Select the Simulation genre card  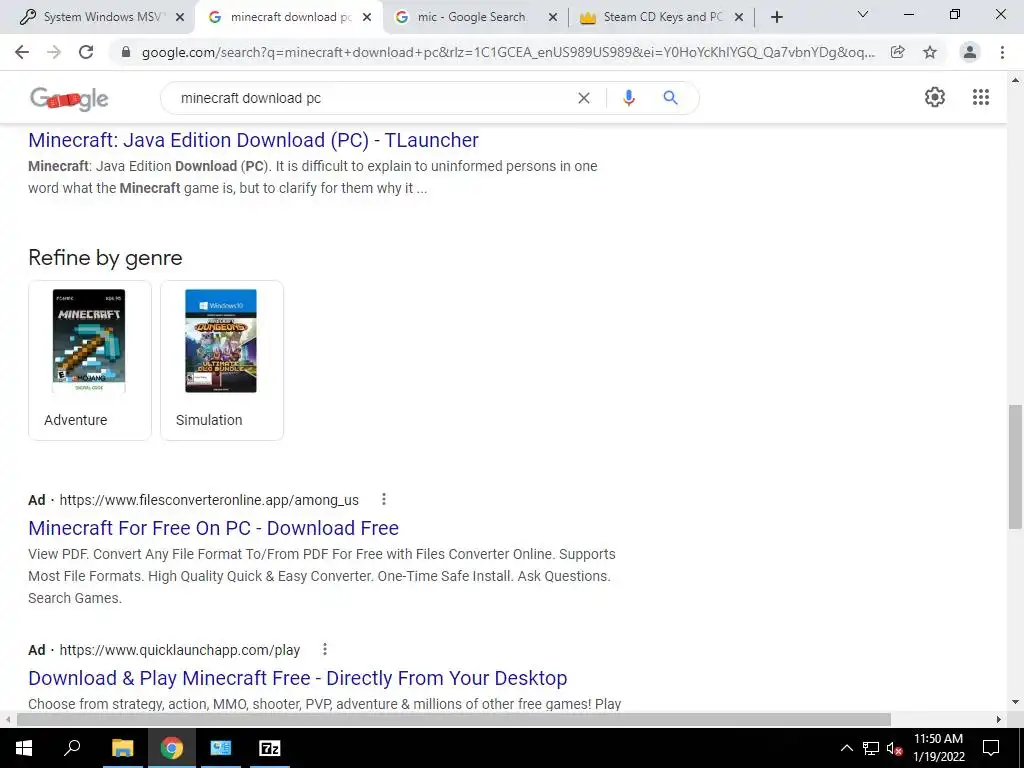coord(222,360)
